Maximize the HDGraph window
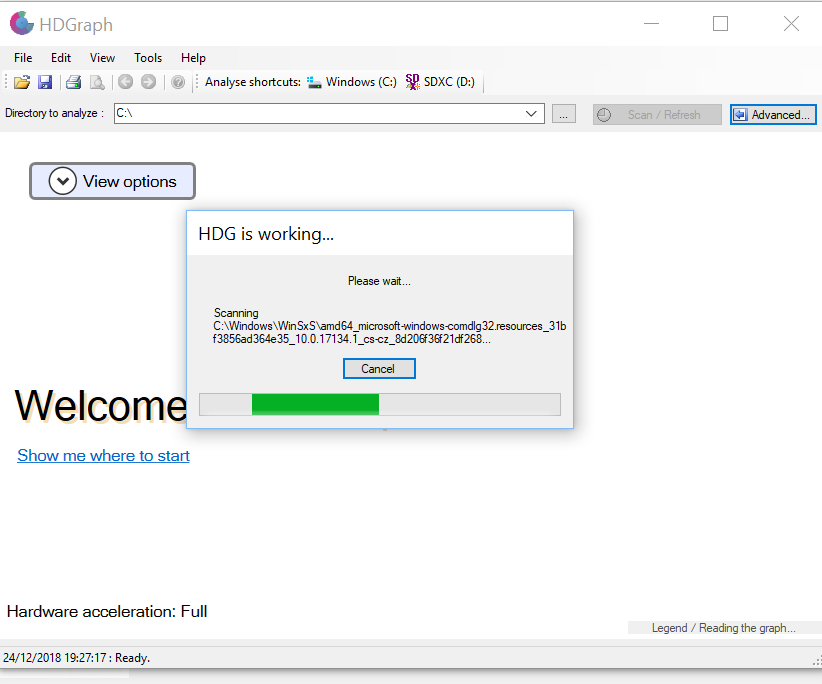822x684 pixels. pyautogui.click(x=720, y=24)
